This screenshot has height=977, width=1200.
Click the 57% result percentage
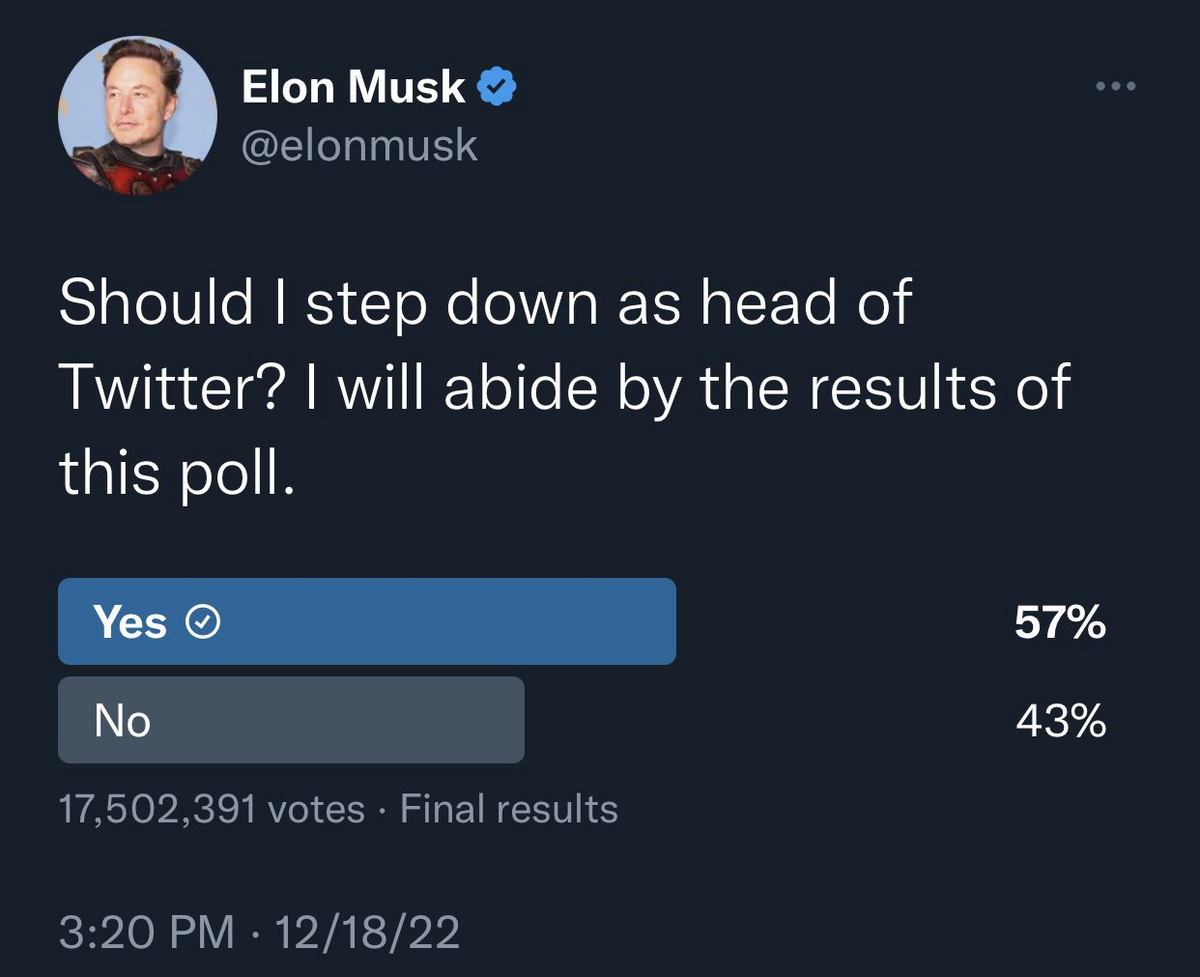pyautogui.click(x=1060, y=623)
